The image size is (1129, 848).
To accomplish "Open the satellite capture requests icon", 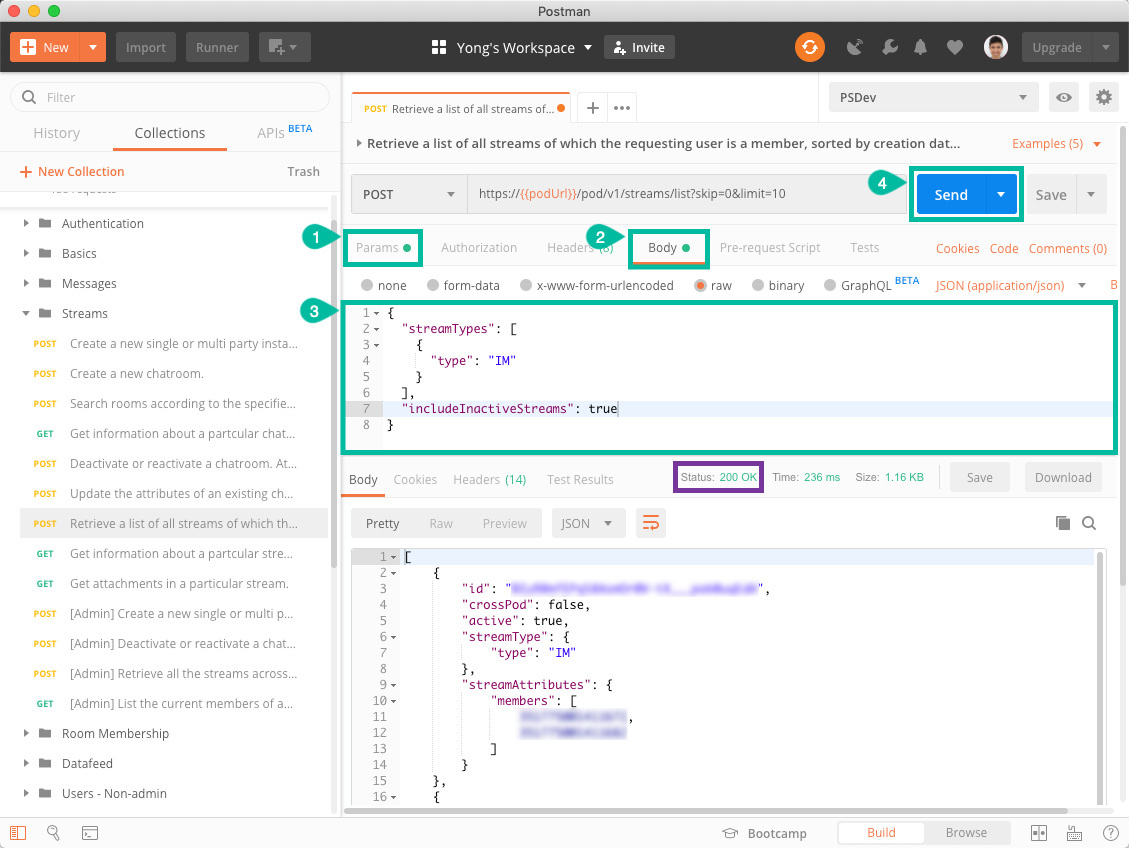I will [x=855, y=48].
